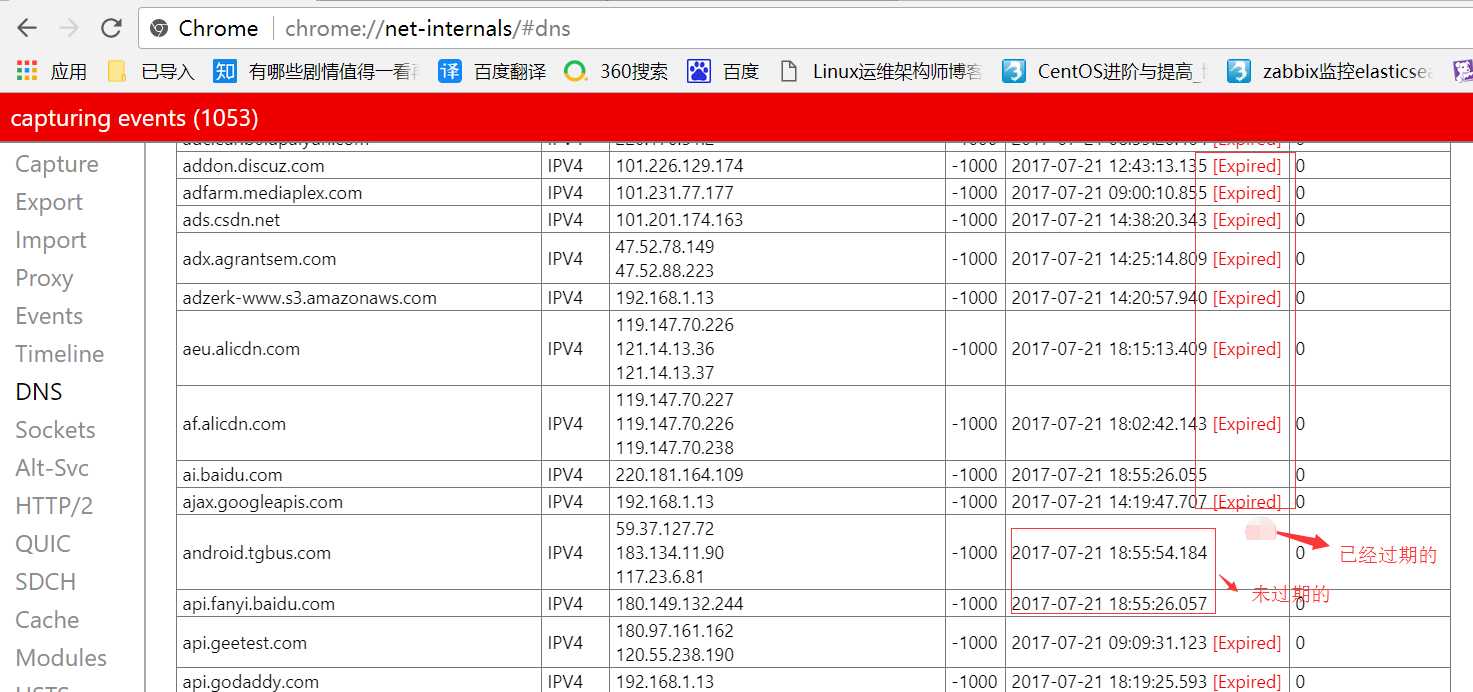The image size is (1473, 692).
Task: Open the zabbix监控elasticsearch bookmark
Action: (1331, 71)
